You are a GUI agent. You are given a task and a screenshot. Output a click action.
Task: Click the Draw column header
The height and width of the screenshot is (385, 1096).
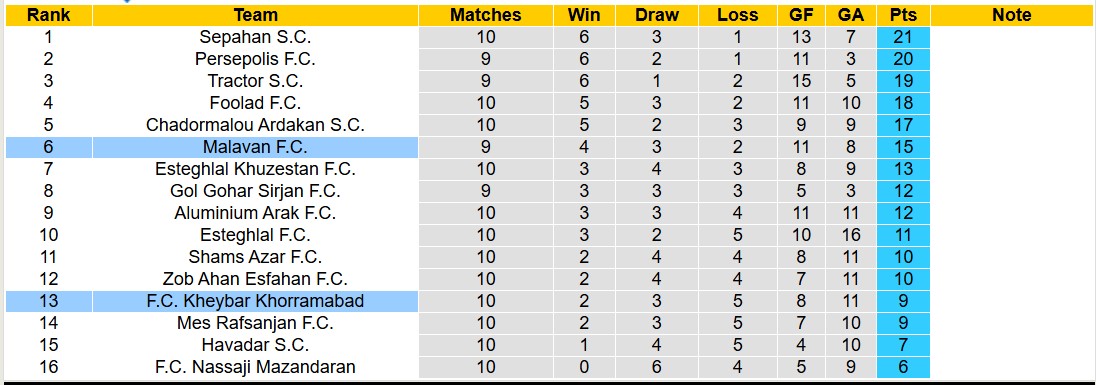656,15
